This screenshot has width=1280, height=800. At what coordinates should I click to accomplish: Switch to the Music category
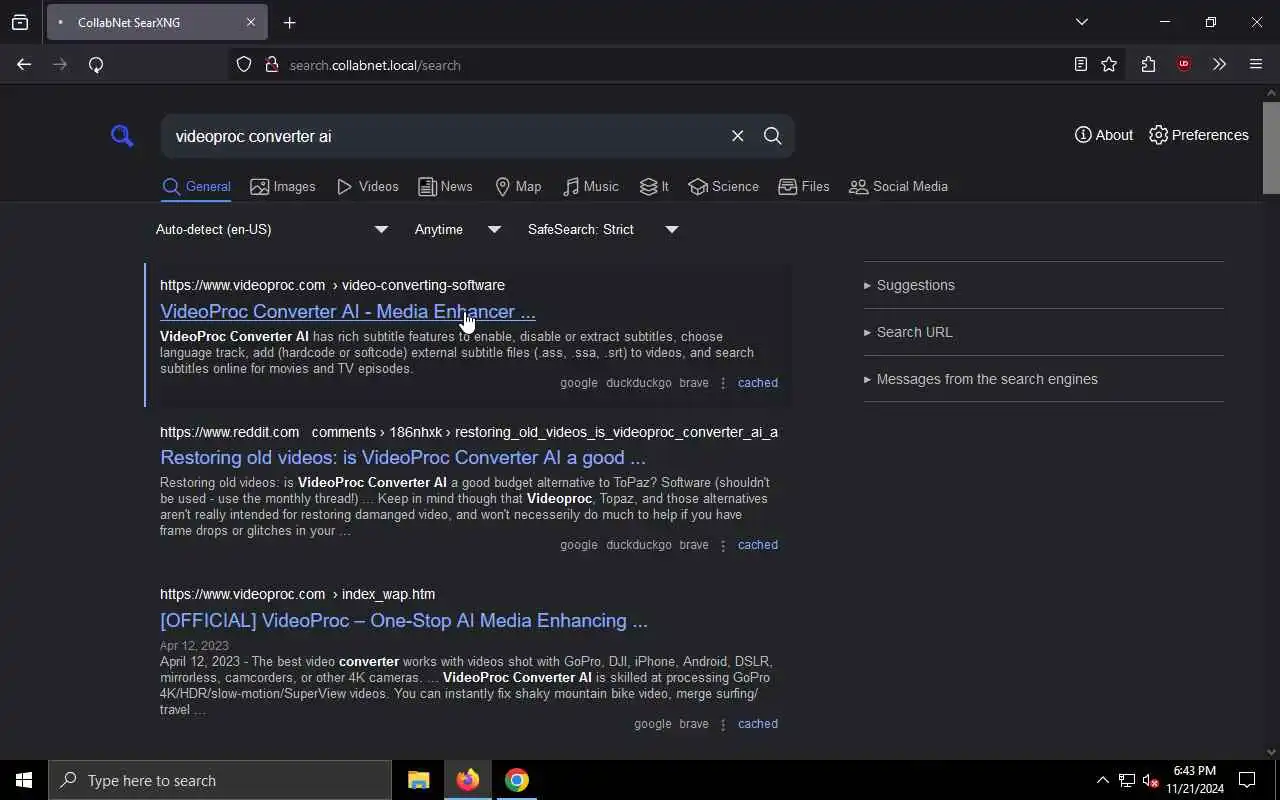click(x=591, y=187)
